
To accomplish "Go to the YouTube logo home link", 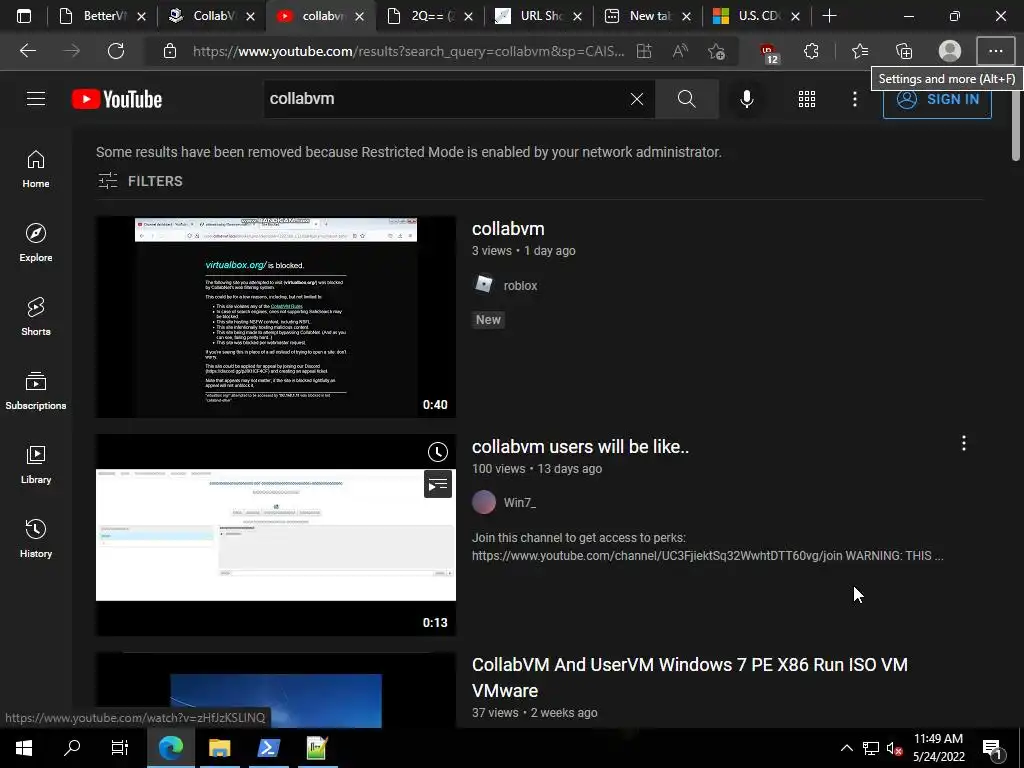I will (117, 99).
